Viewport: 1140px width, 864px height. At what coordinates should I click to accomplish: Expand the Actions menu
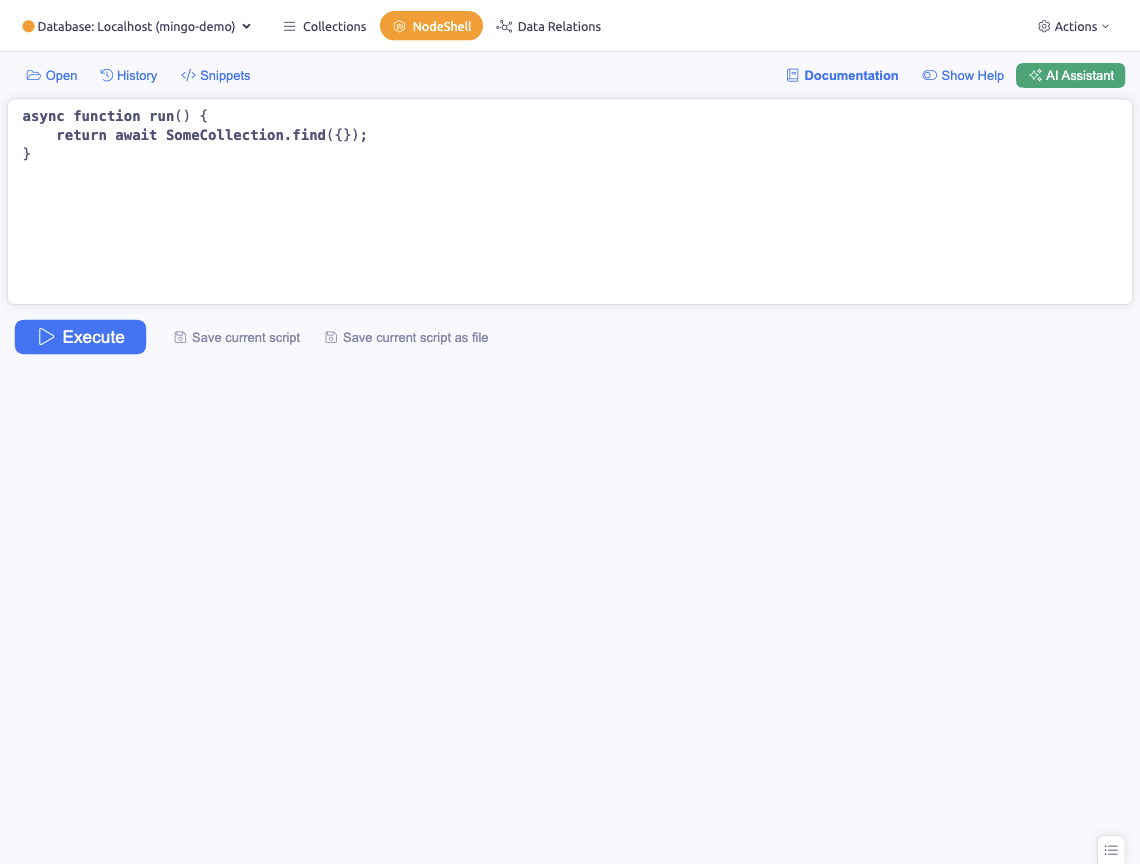[x=1073, y=26]
